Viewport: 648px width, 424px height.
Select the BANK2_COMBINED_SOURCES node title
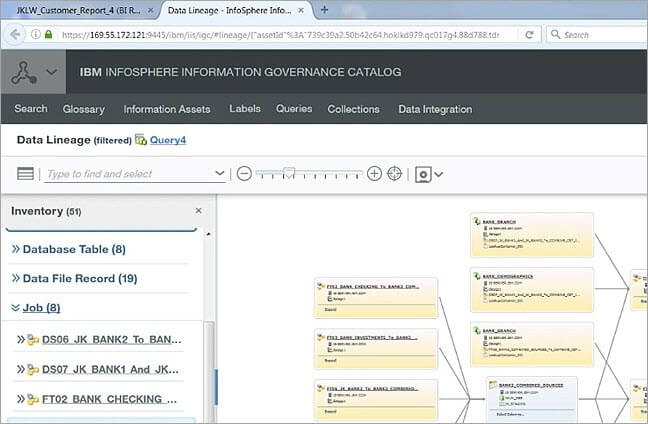(x=531, y=385)
